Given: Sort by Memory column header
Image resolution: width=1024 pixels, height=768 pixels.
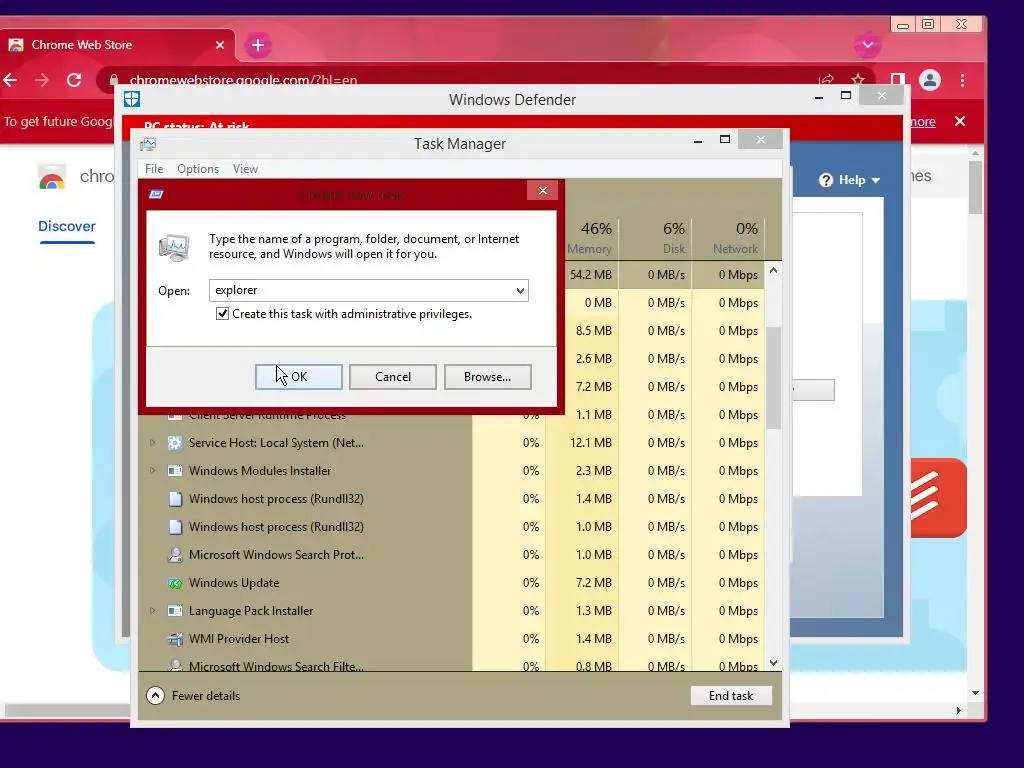Looking at the screenshot, I should (x=590, y=238).
